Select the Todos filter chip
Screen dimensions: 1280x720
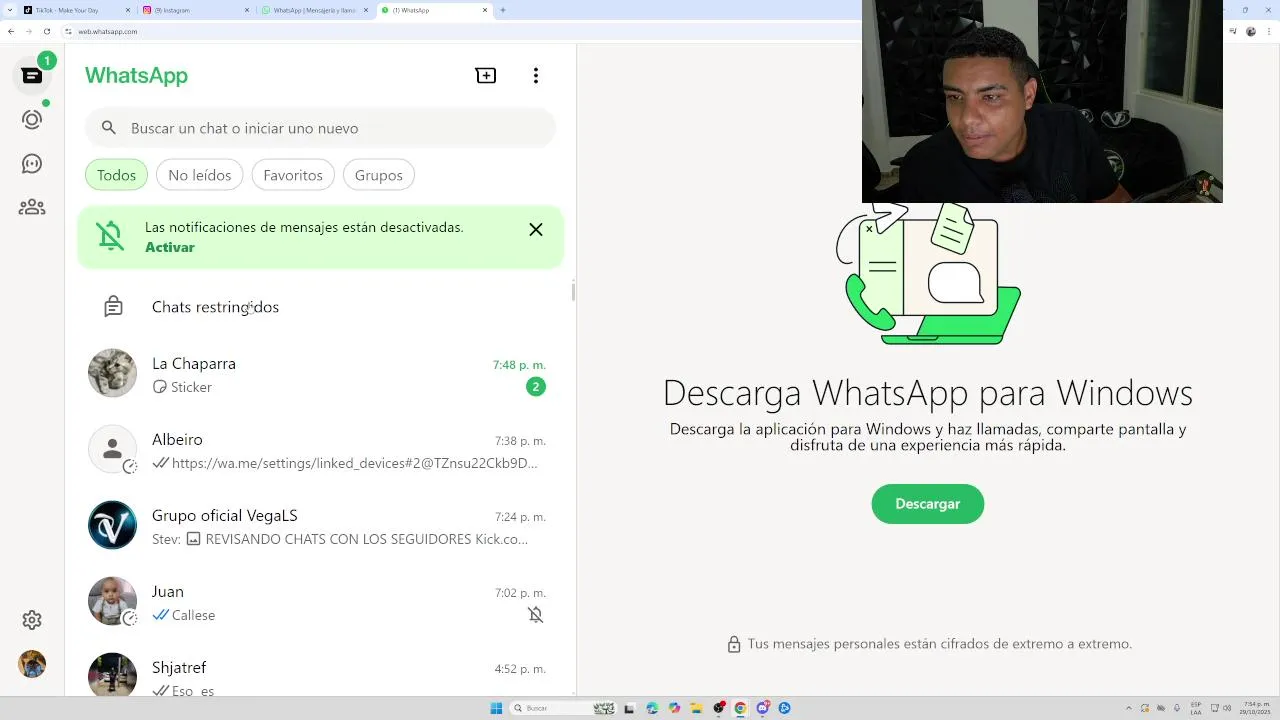[117, 175]
